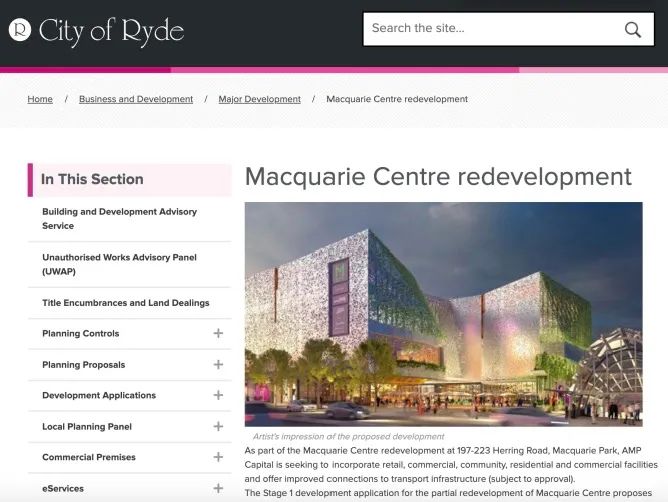The image size is (668, 502).
Task: Open the Planning Proposals menu item
Action: pyautogui.click(x=84, y=365)
